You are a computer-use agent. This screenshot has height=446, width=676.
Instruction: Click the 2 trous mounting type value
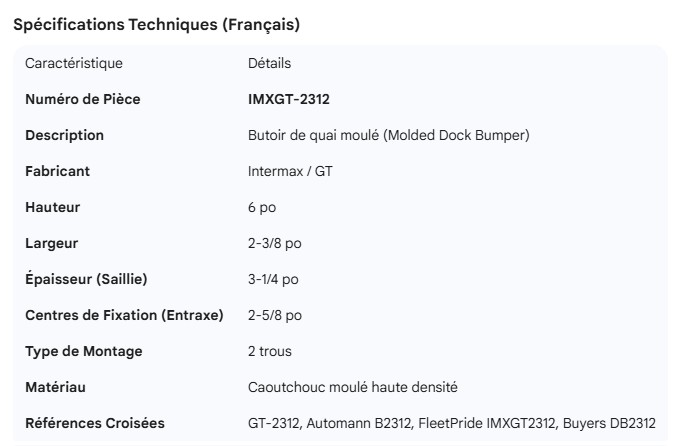270,352
